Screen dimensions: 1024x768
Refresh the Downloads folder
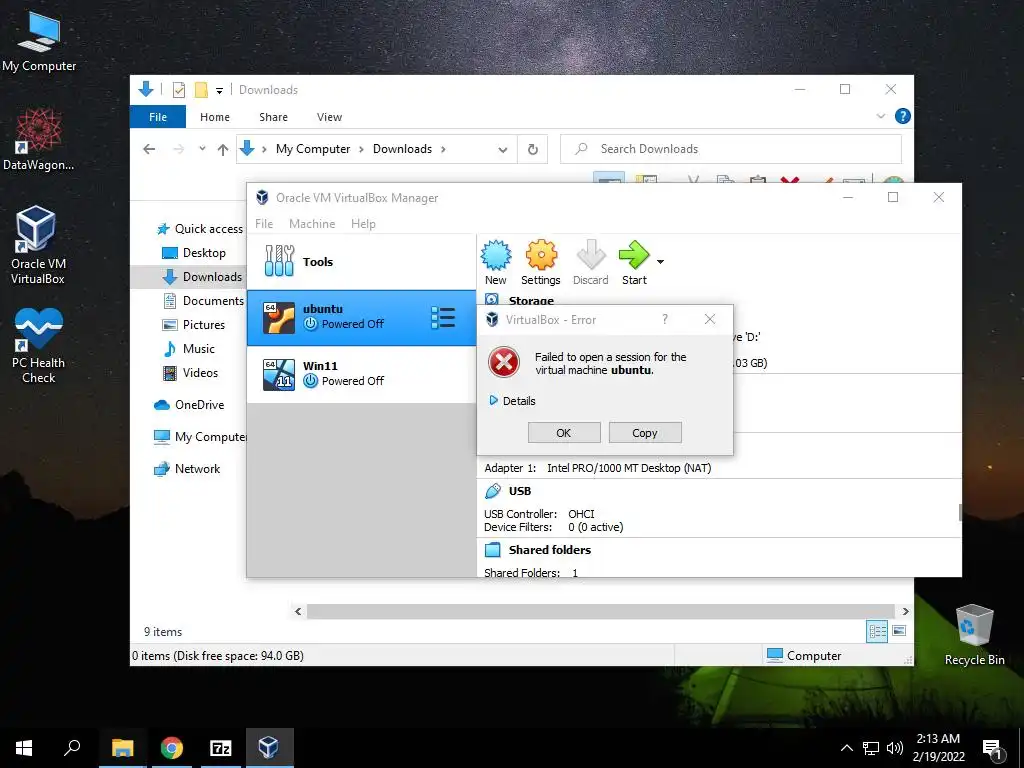(x=533, y=150)
